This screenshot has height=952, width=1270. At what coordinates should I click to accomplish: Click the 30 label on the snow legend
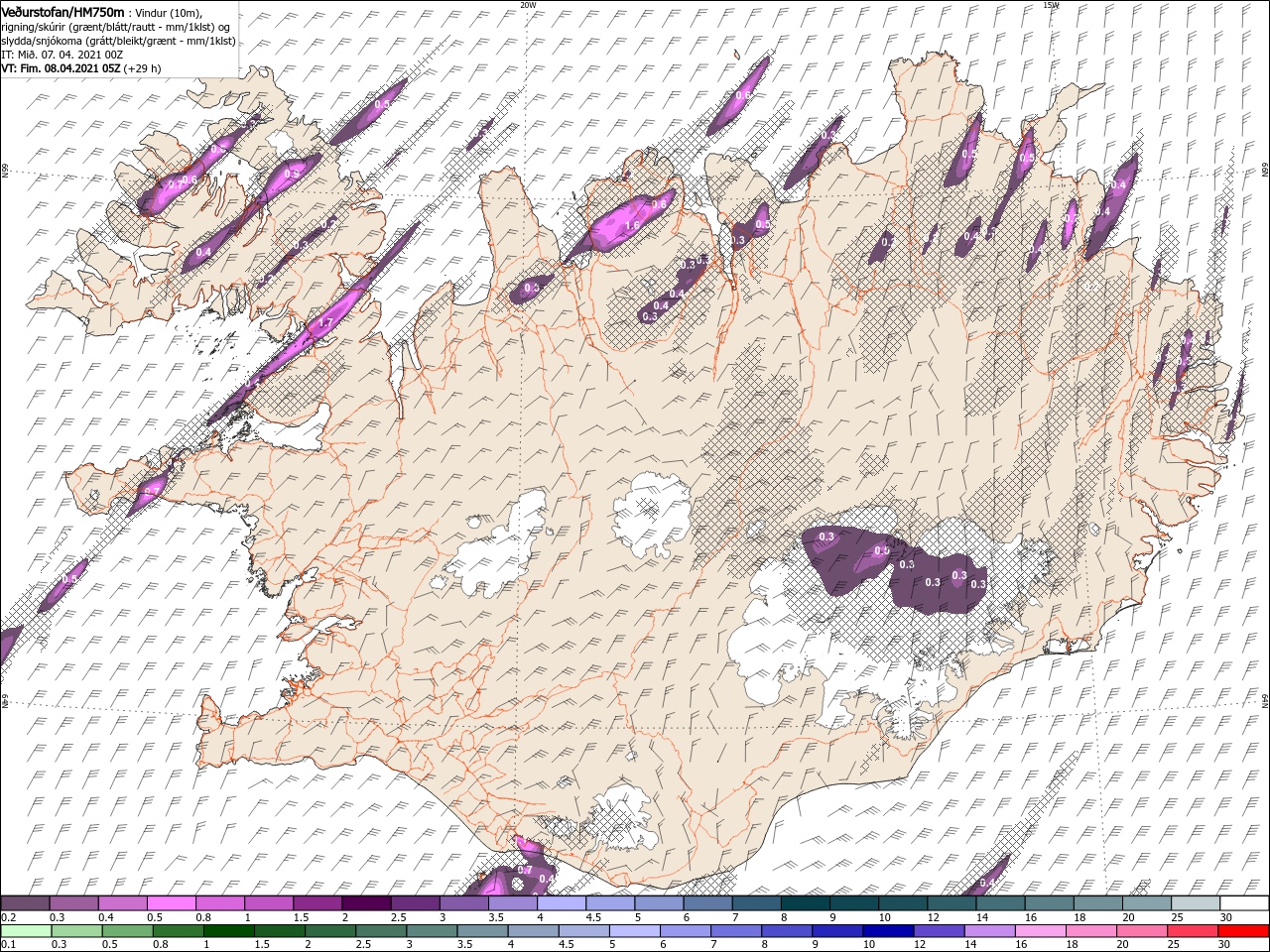[1225, 917]
